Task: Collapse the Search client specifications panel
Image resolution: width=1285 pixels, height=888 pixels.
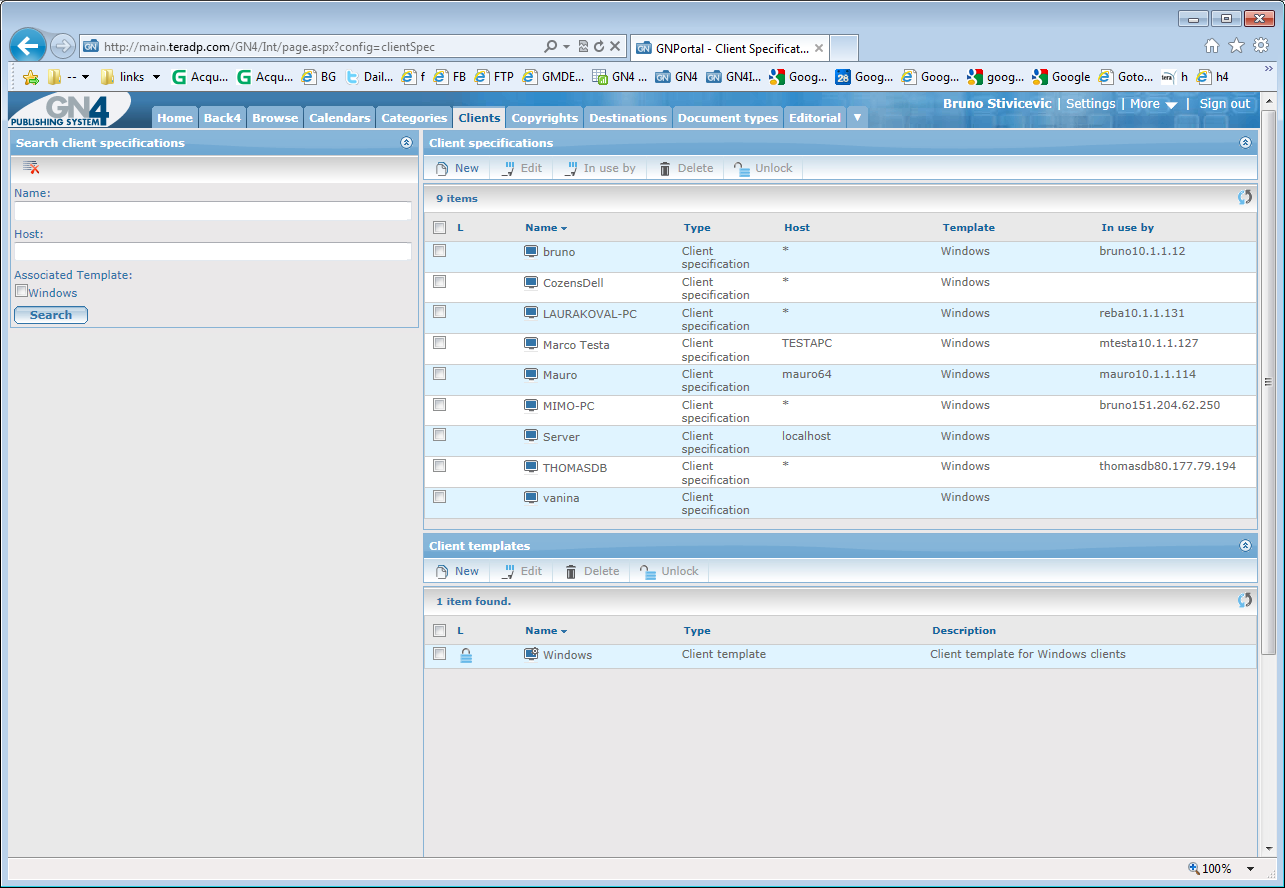Action: click(x=406, y=143)
